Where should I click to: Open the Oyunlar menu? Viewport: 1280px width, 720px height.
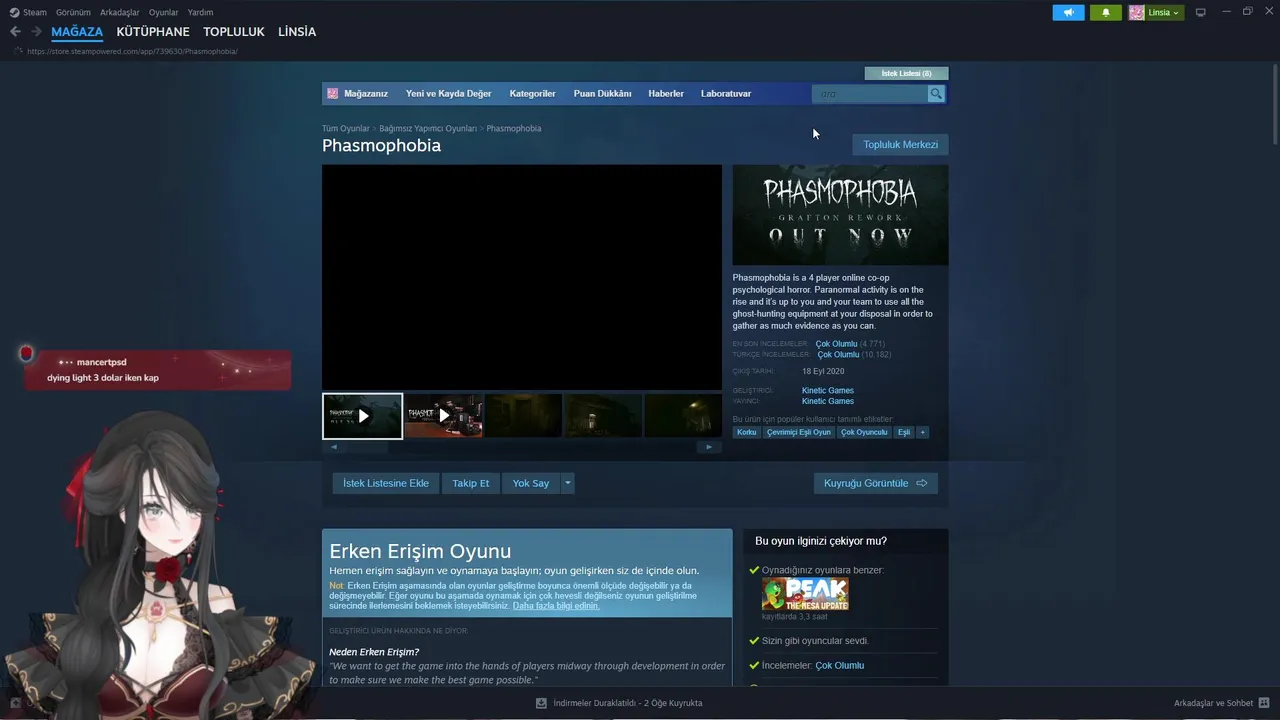click(x=163, y=12)
